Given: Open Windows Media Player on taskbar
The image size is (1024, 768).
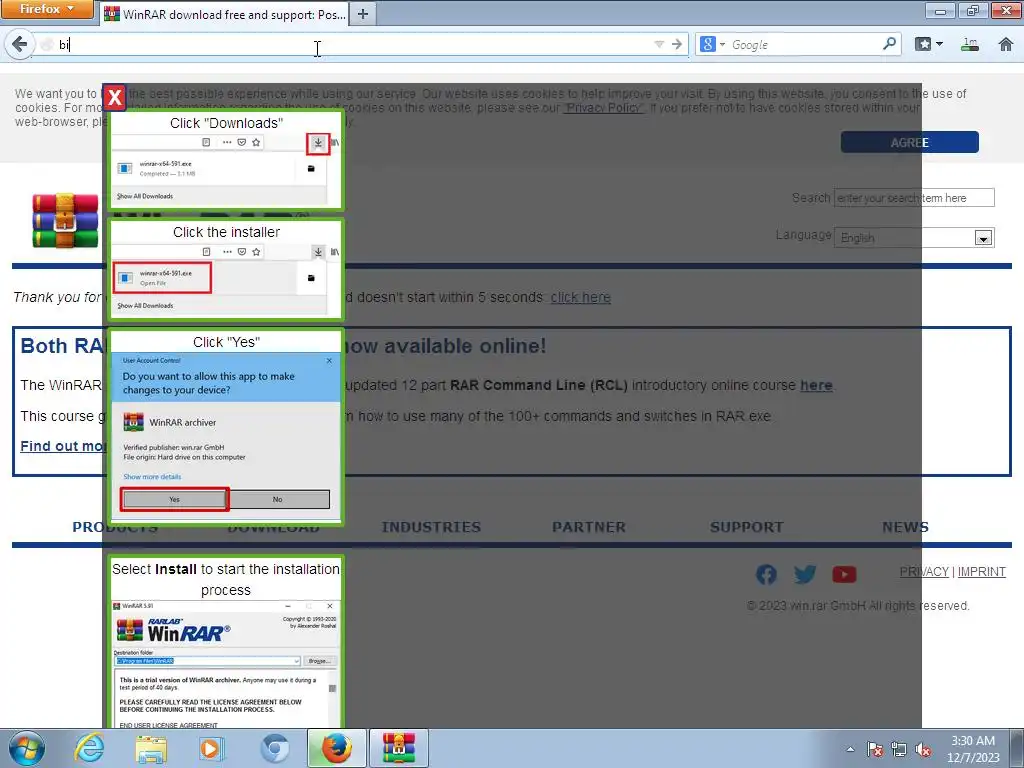Looking at the screenshot, I should point(211,748).
